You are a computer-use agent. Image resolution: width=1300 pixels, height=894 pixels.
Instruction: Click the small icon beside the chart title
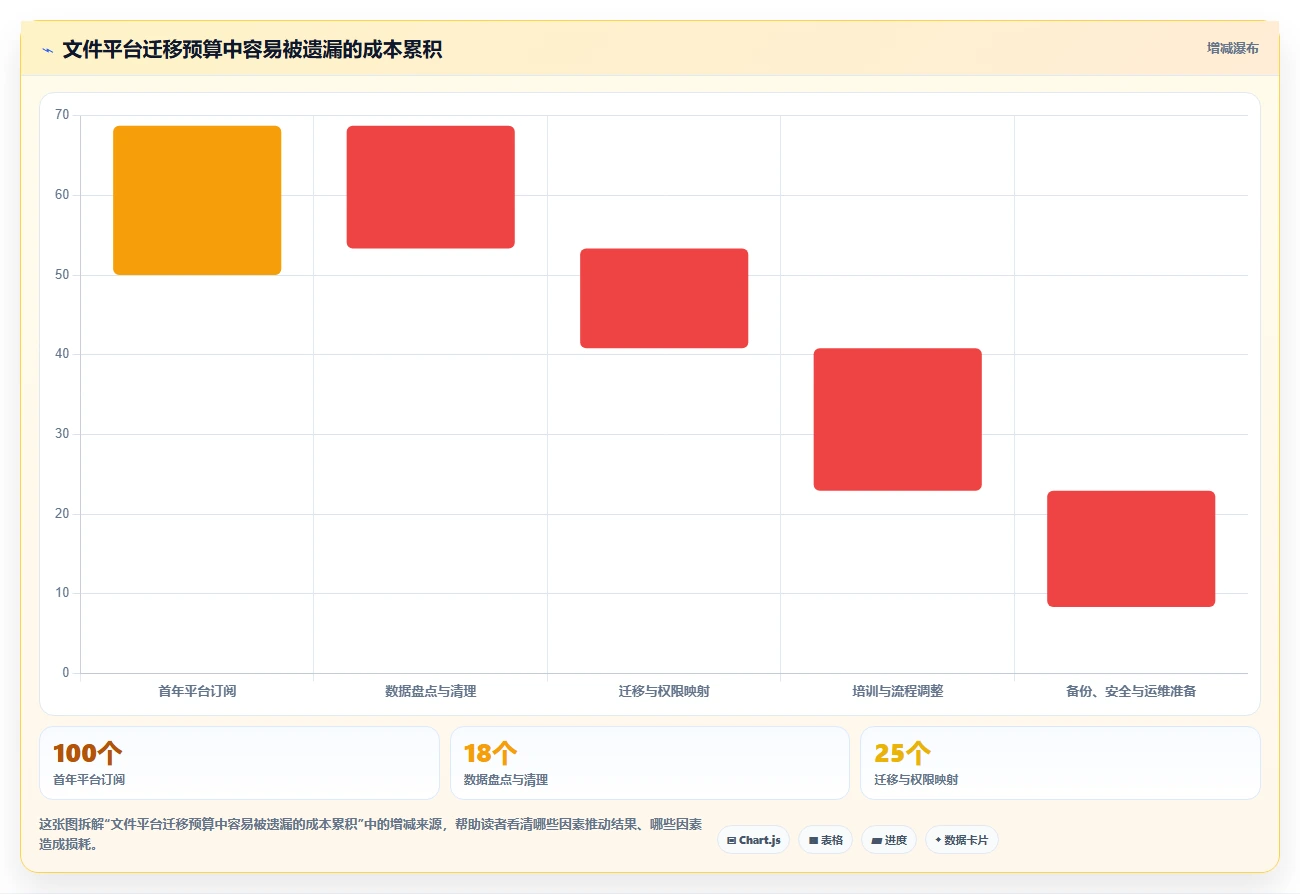pyautogui.click(x=47, y=50)
